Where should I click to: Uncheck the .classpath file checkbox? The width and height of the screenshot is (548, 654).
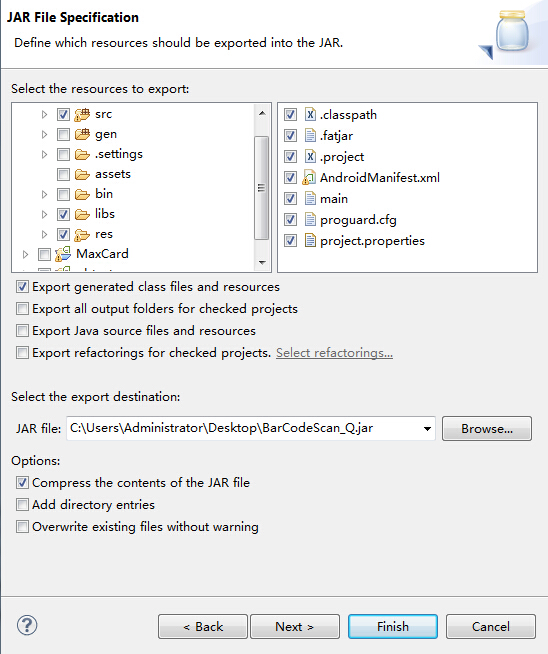[290, 115]
